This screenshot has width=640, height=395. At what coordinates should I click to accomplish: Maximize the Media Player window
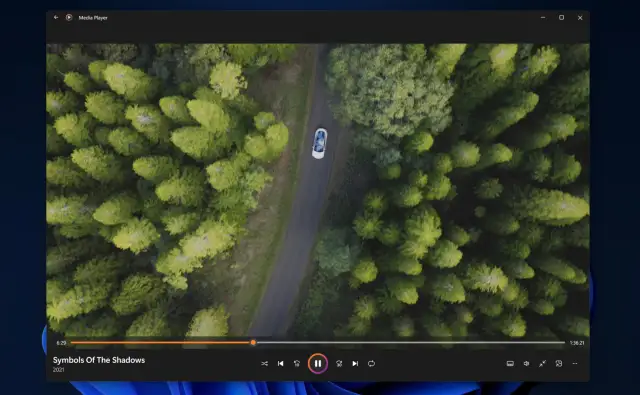tap(562, 18)
